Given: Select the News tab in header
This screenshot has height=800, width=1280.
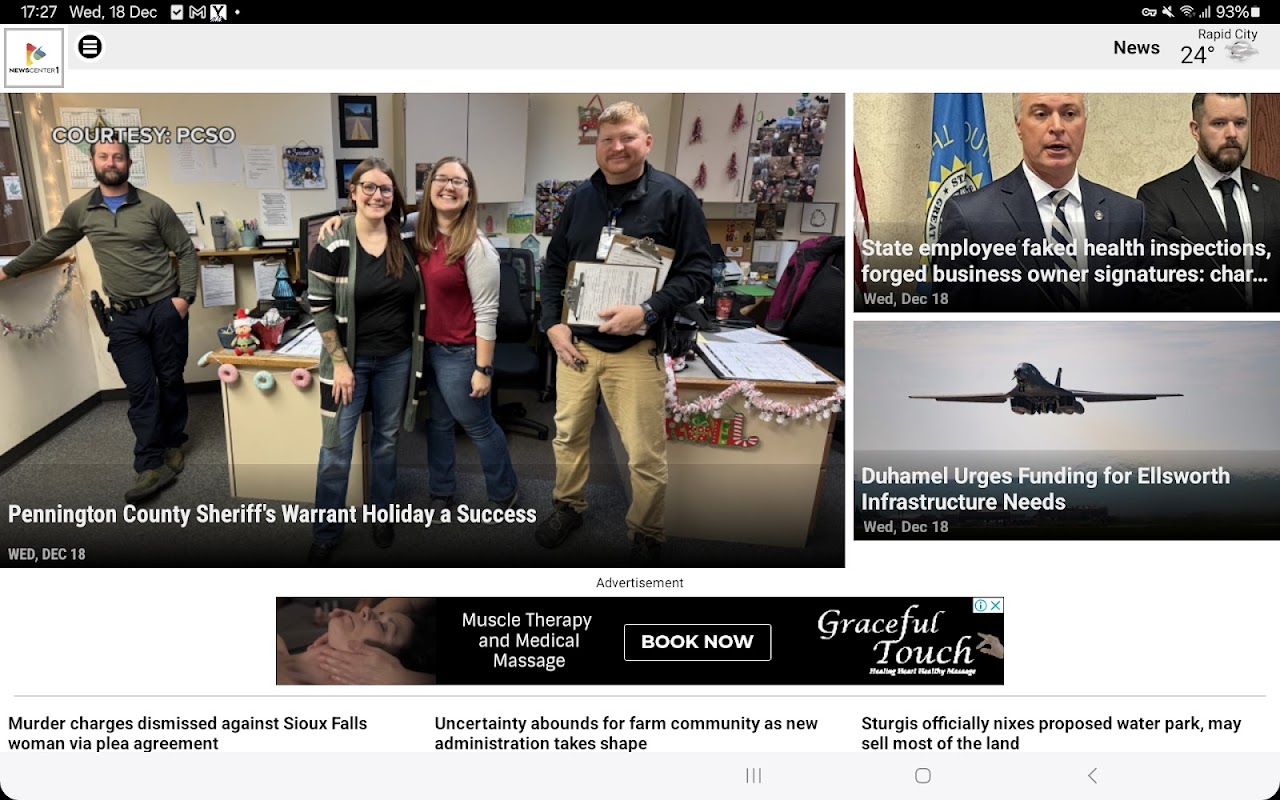Looking at the screenshot, I should pyautogui.click(x=1136, y=47).
